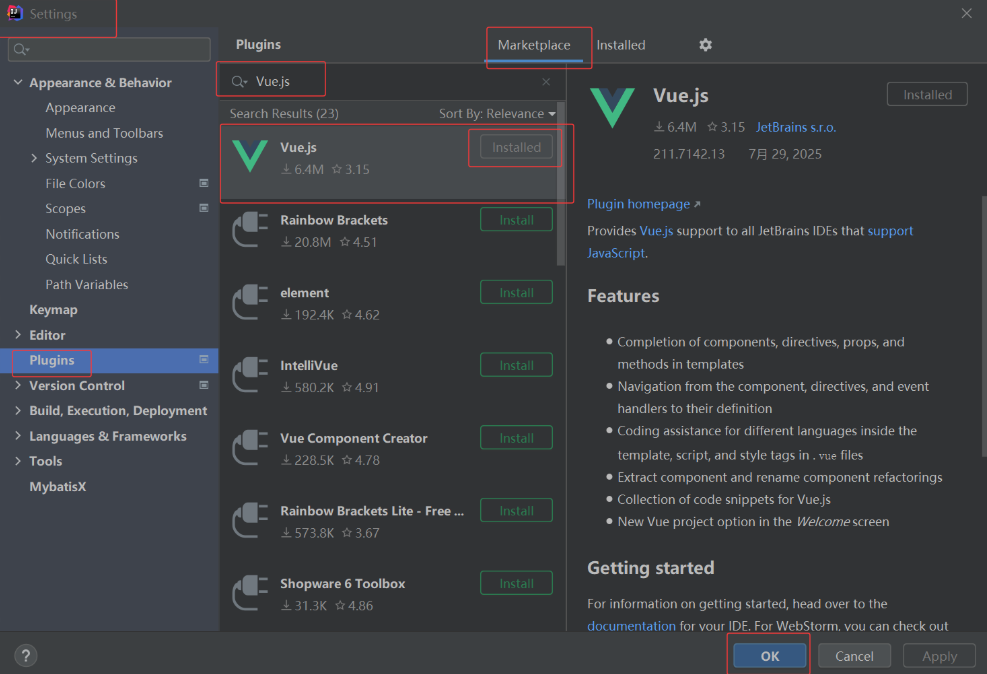Expand the System Settings node
Viewport: 987px width, 674px height.
tap(34, 158)
